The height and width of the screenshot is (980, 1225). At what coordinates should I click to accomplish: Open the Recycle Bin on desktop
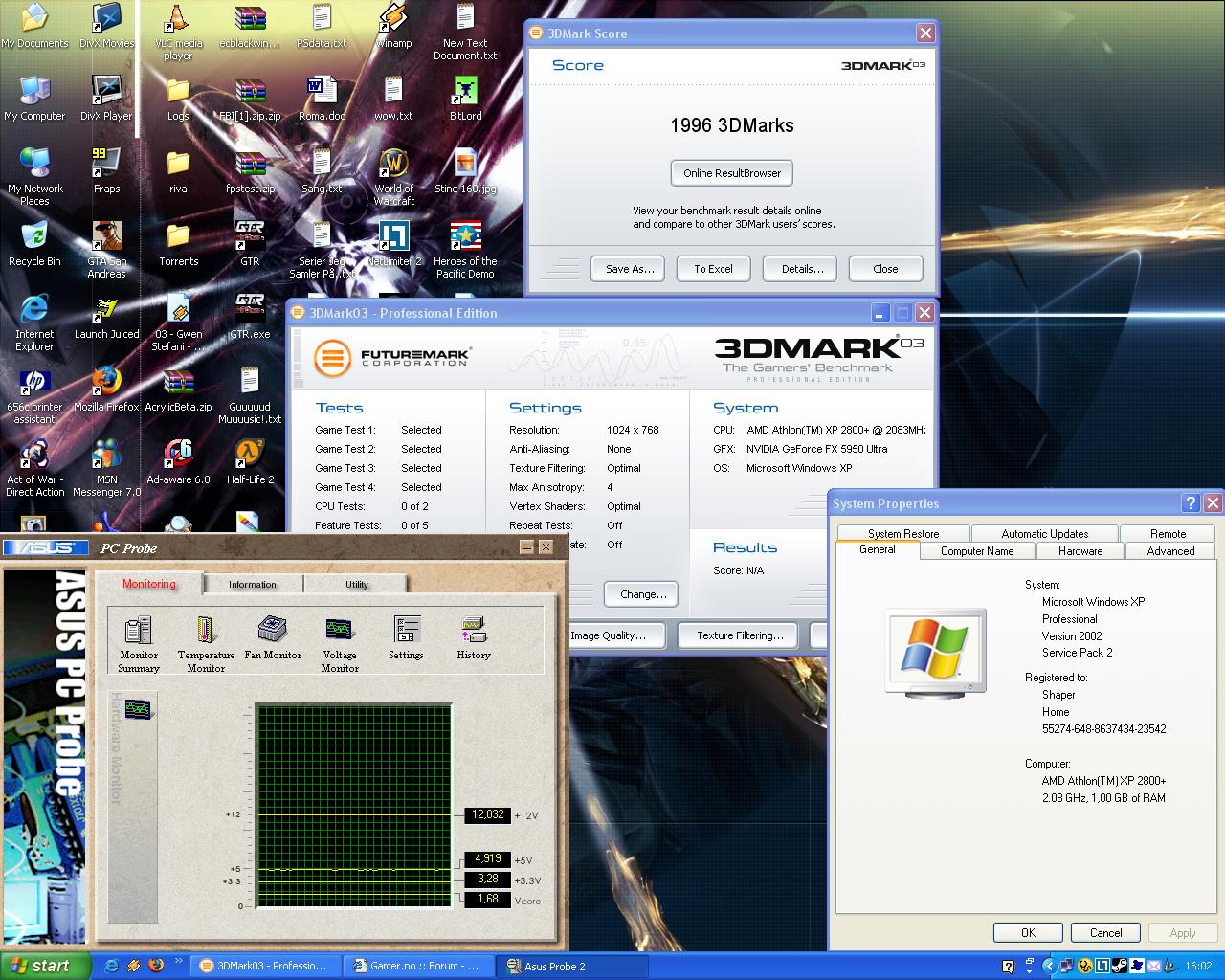tap(34, 236)
